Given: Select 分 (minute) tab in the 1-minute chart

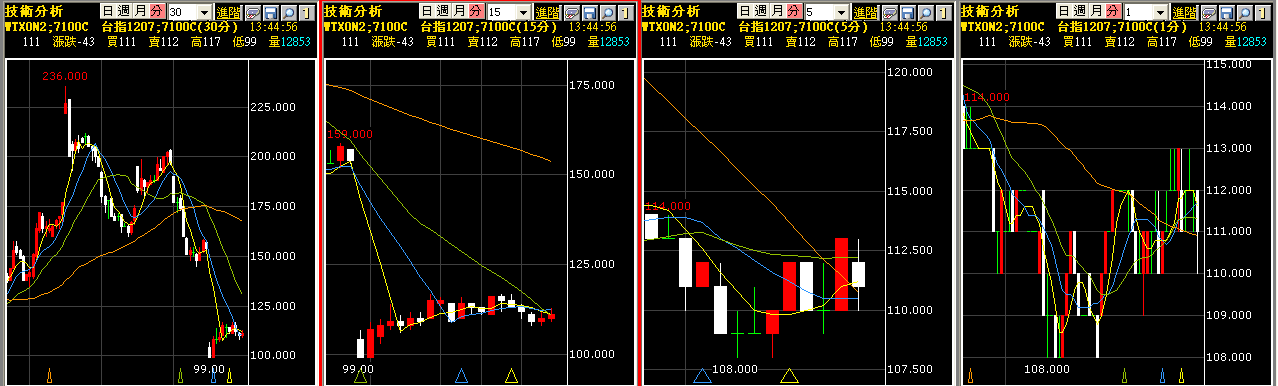Looking at the screenshot, I should pos(1113,11).
